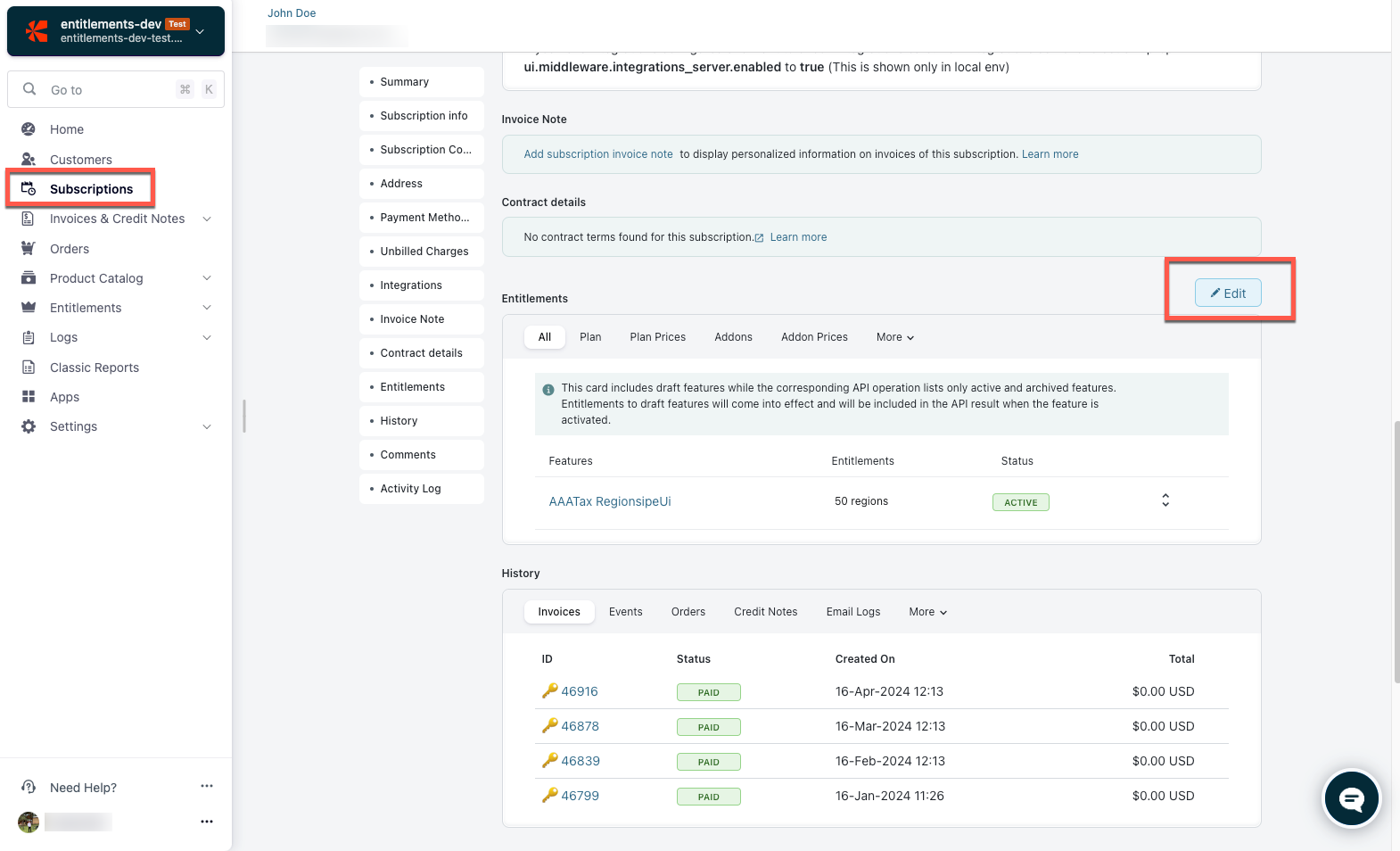The height and width of the screenshot is (851, 1400).
Task: Jump to Activity Log section
Action: (410, 489)
